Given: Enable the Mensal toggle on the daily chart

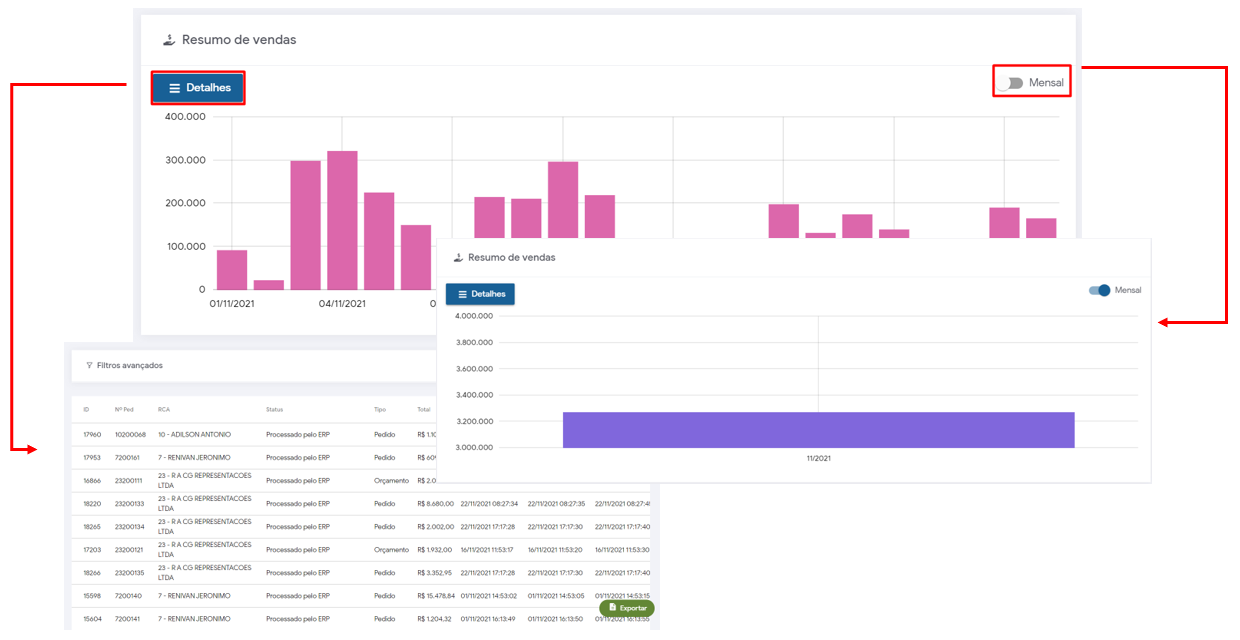Looking at the screenshot, I should (1011, 83).
